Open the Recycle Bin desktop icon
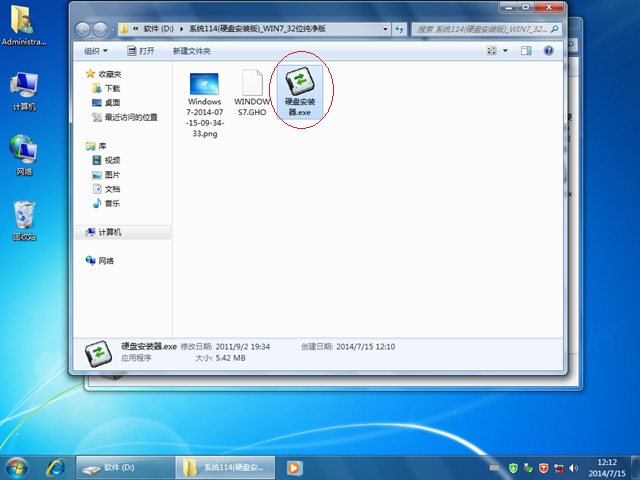 (24, 220)
